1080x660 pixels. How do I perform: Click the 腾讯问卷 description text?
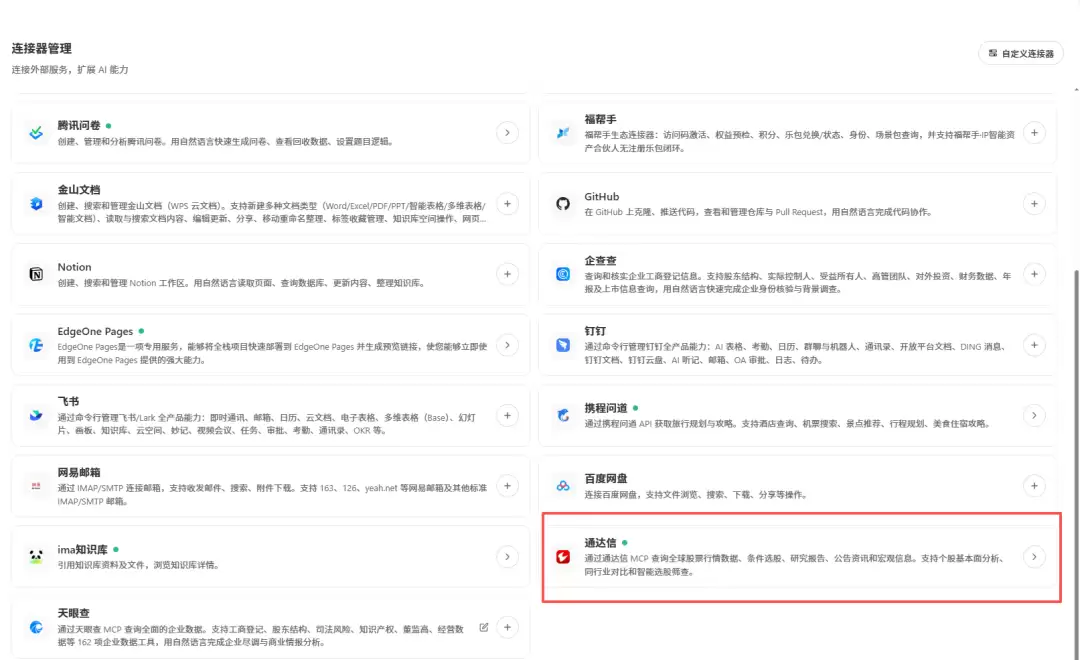(225, 142)
